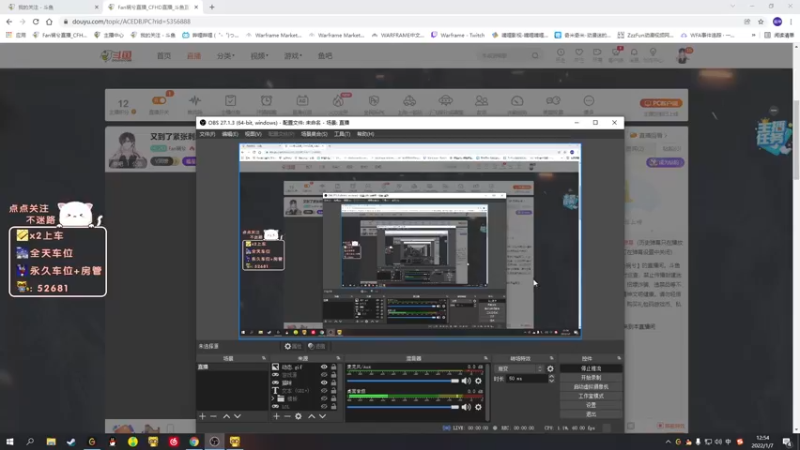Open the 视频 dropdown on Douyu
The width and height of the screenshot is (800, 450).
[259, 56]
